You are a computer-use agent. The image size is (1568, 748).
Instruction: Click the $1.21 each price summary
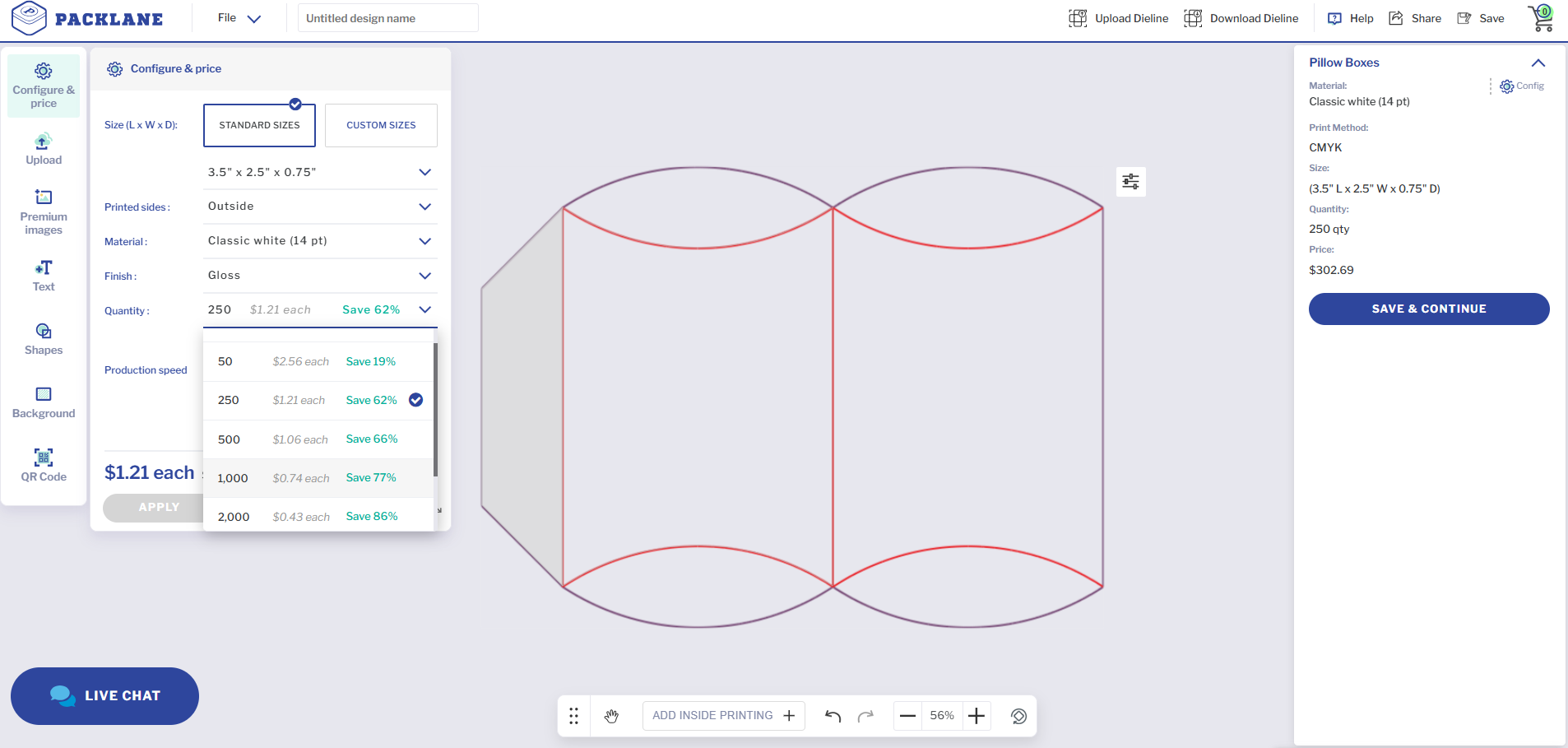click(x=150, y=472)
